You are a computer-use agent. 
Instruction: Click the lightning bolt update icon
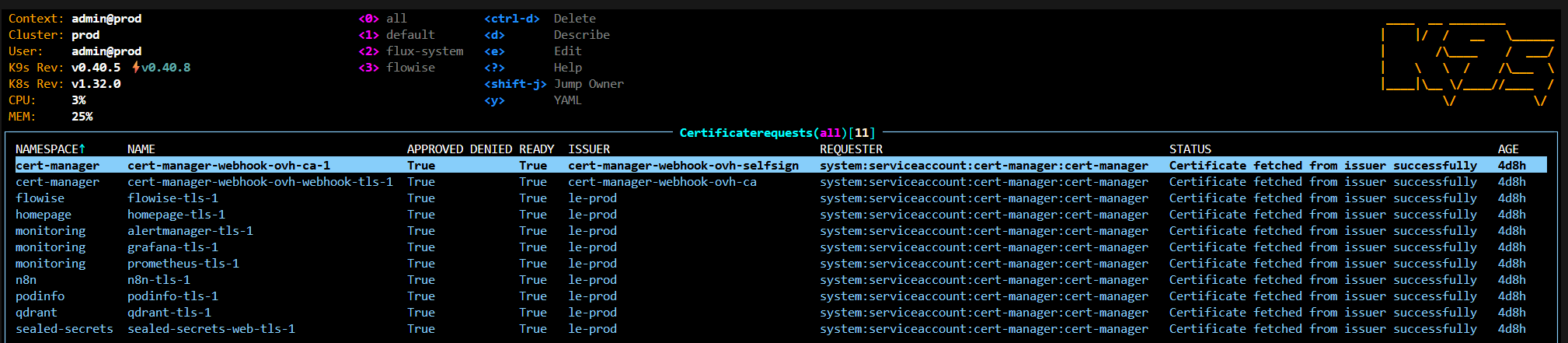point(136,68)
